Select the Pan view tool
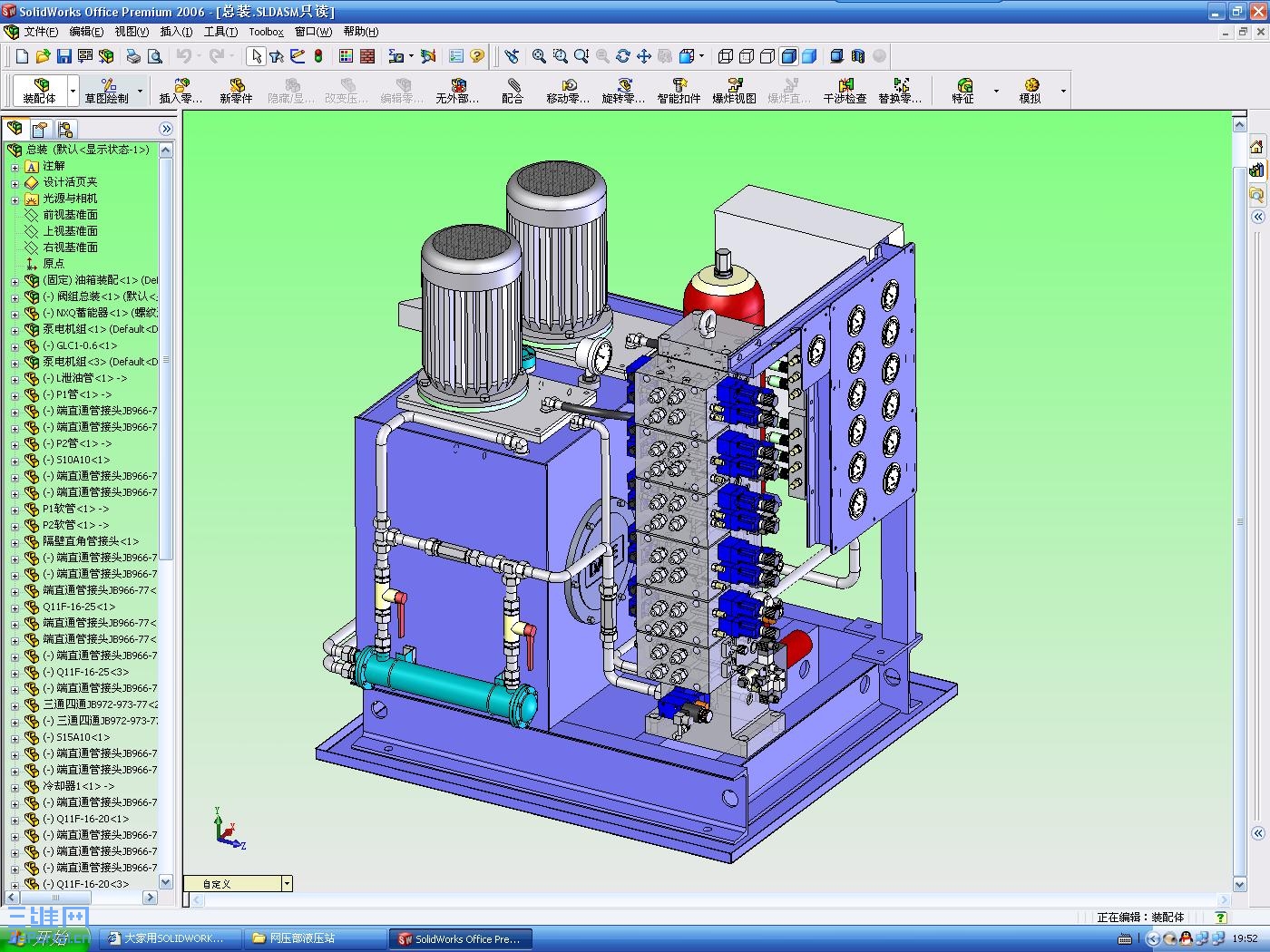Screen dimensions: 1270x952 [644, 56]
